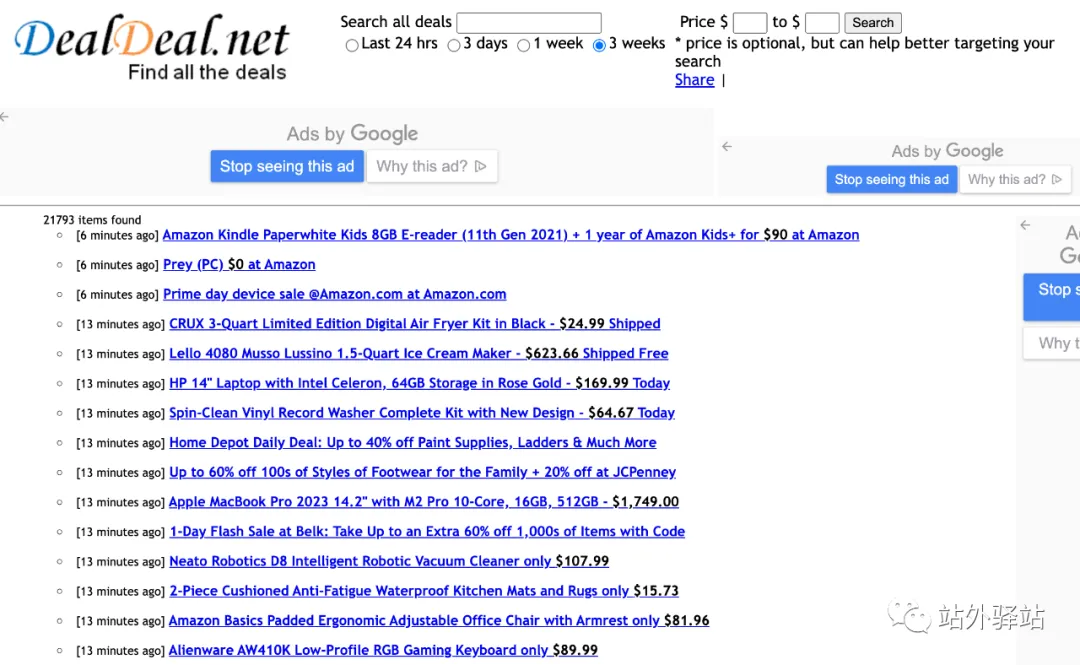This screenshot has width=1080, height=665.
Task: Open the Amazon Kindle Paperwhite Kids deal
Action: (511, 235)
